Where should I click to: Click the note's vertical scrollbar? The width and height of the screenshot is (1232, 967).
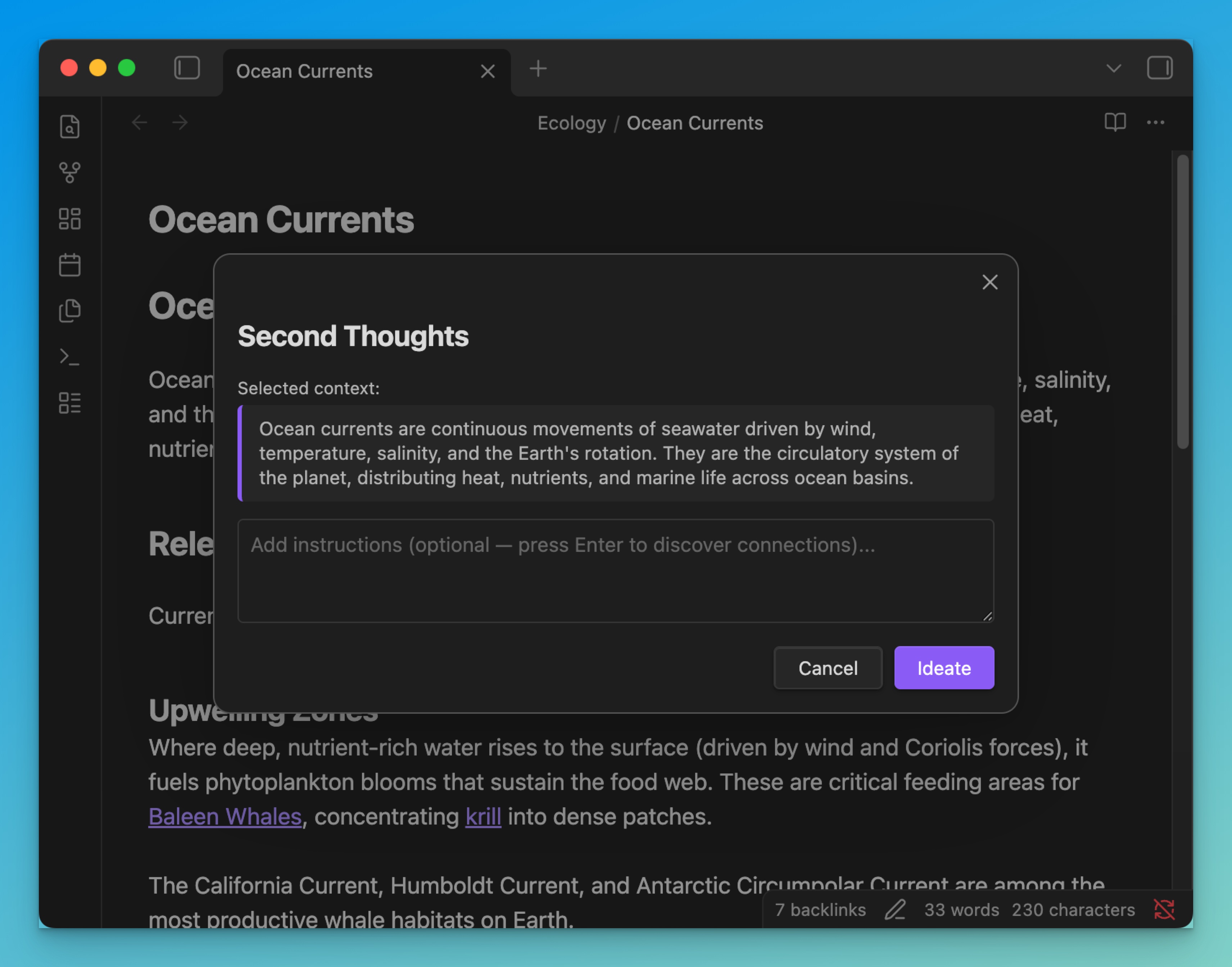[x=1182, y=302]
